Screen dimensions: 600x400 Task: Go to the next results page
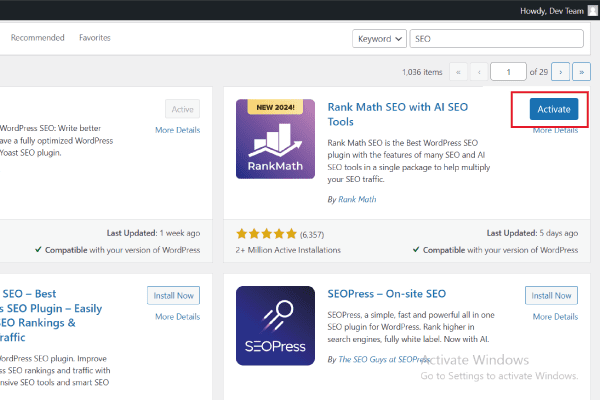pyautogui.click(x=561, y=72)
